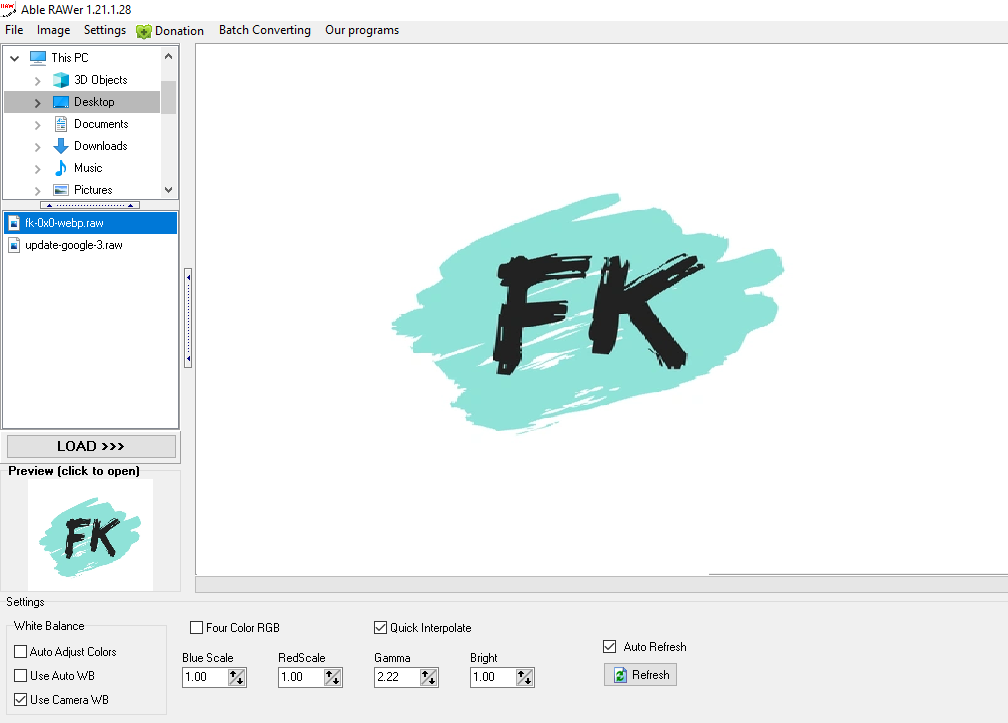This screenshot has height=723, width=1008.
Task: Click the RedScale spinner arrows
Action: click(332, 677)
